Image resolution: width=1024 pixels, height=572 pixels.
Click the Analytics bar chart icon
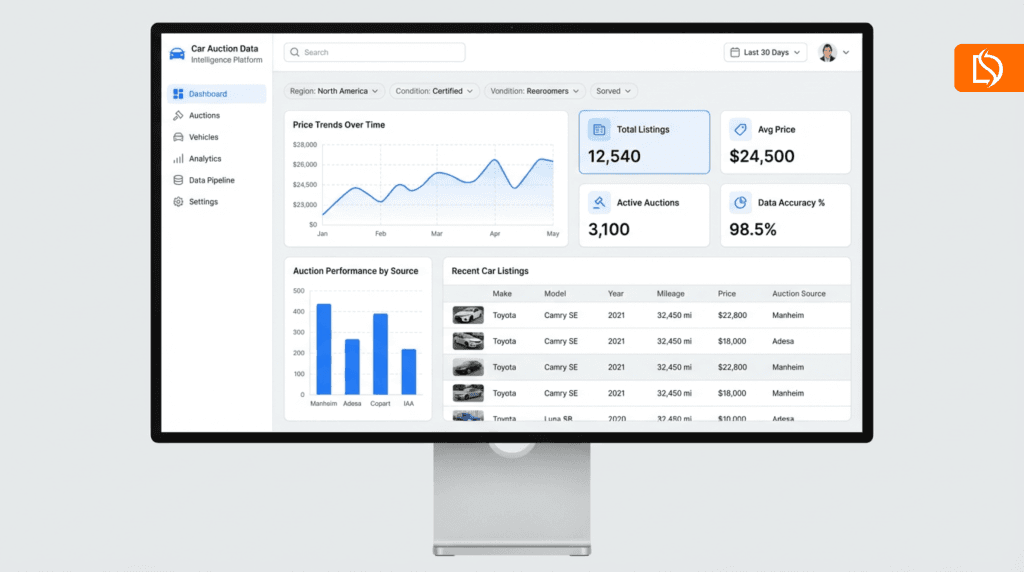click(178, 159)
